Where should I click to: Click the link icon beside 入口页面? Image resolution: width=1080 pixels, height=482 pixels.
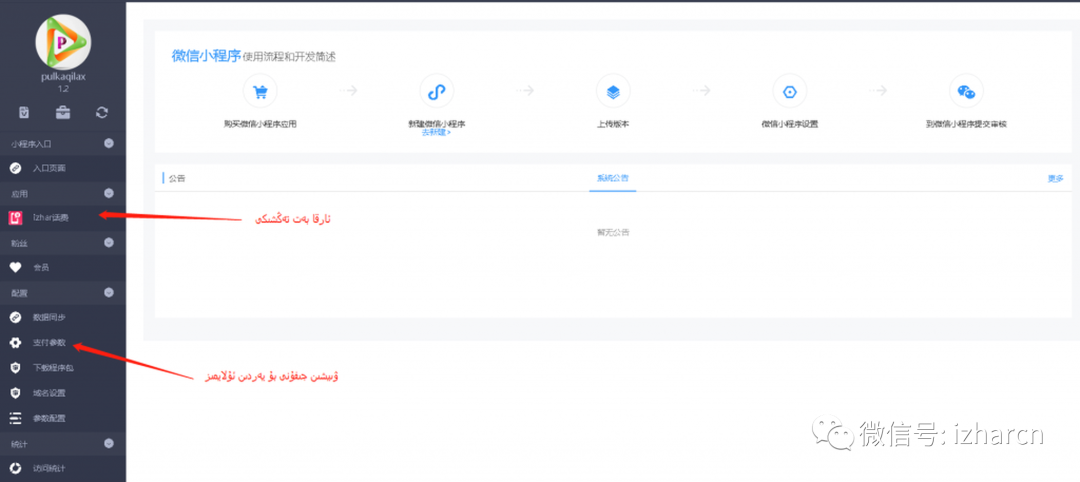tap(15, 168)
